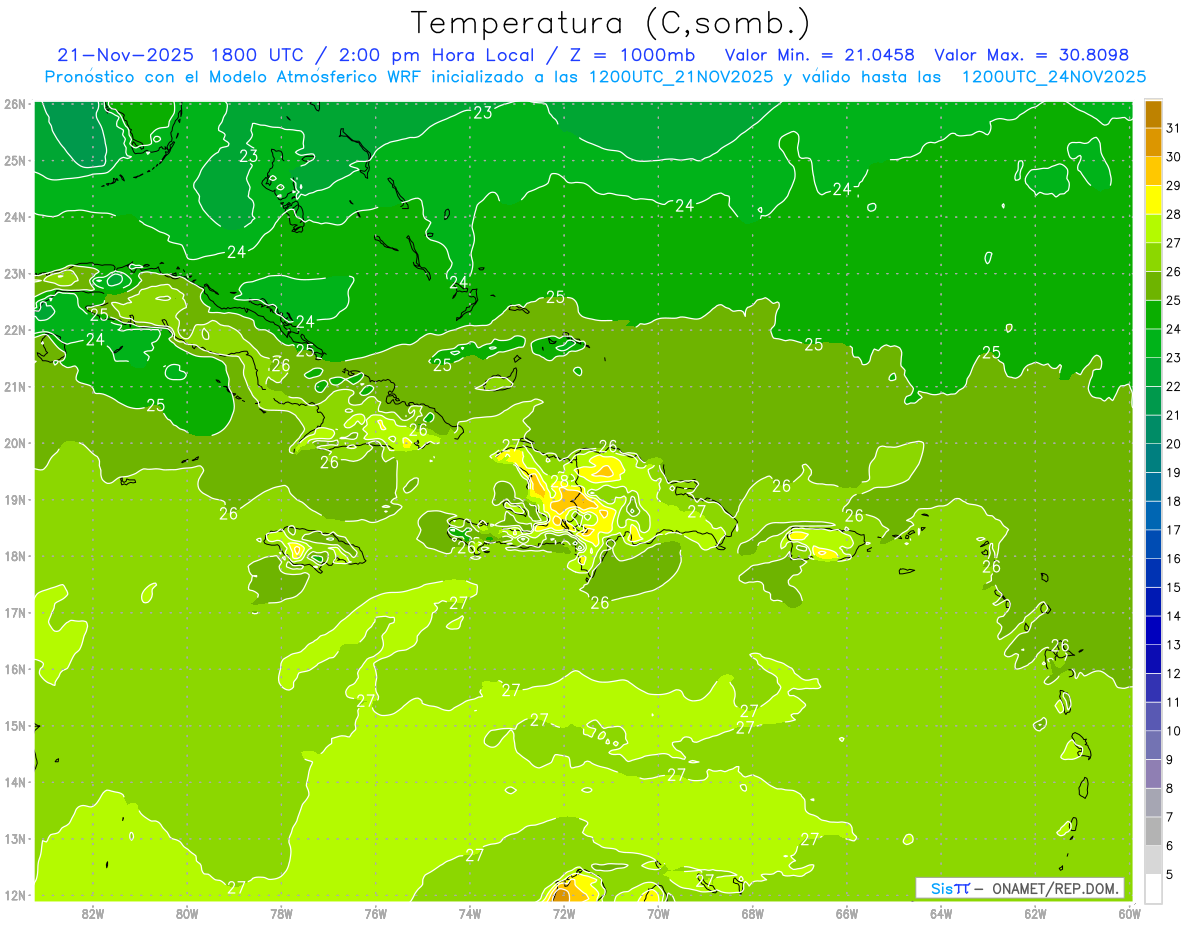Click the latitude axis label 17N
This screenshot has width=1200, height=927.
15,612
